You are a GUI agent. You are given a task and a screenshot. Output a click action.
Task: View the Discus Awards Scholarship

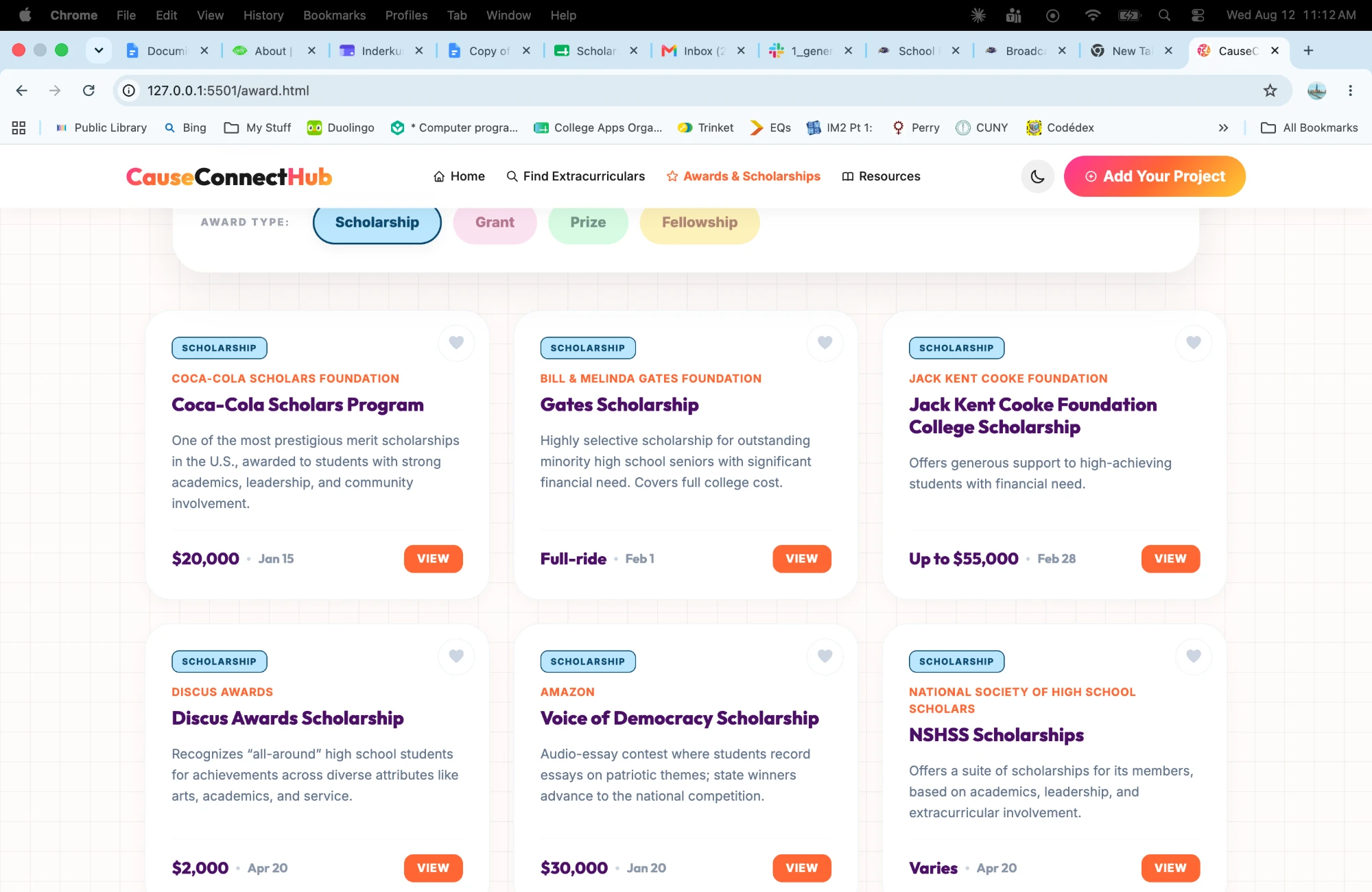[x=433, y=868]
